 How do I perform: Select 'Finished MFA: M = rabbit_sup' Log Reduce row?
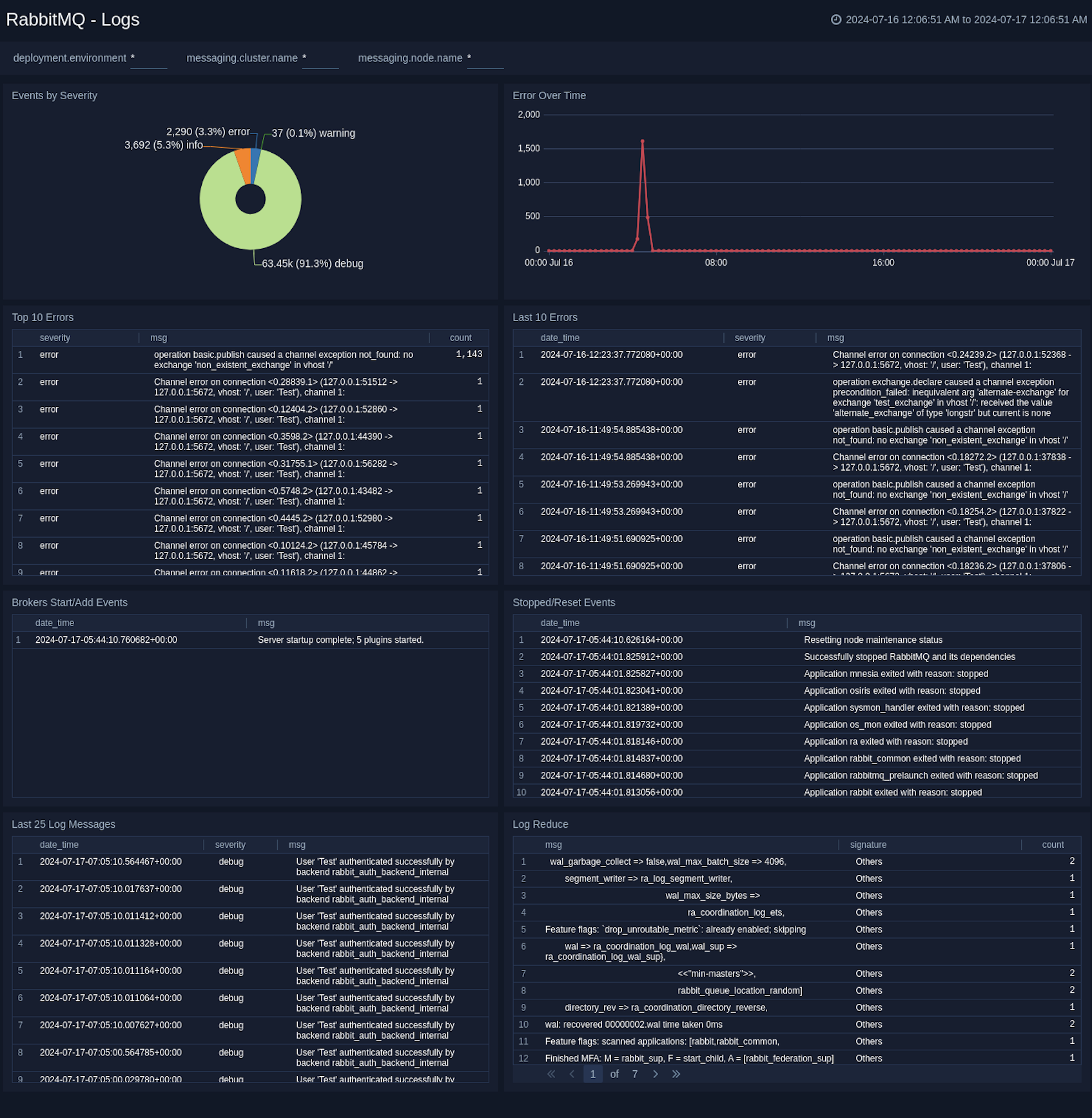pyautogui.click(x=797, y=1058)
